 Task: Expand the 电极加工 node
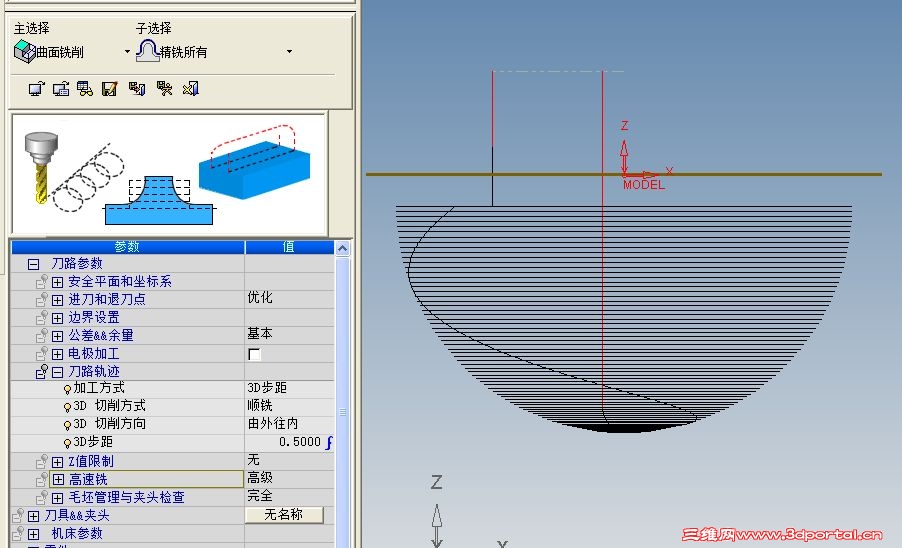pos(58,354)
